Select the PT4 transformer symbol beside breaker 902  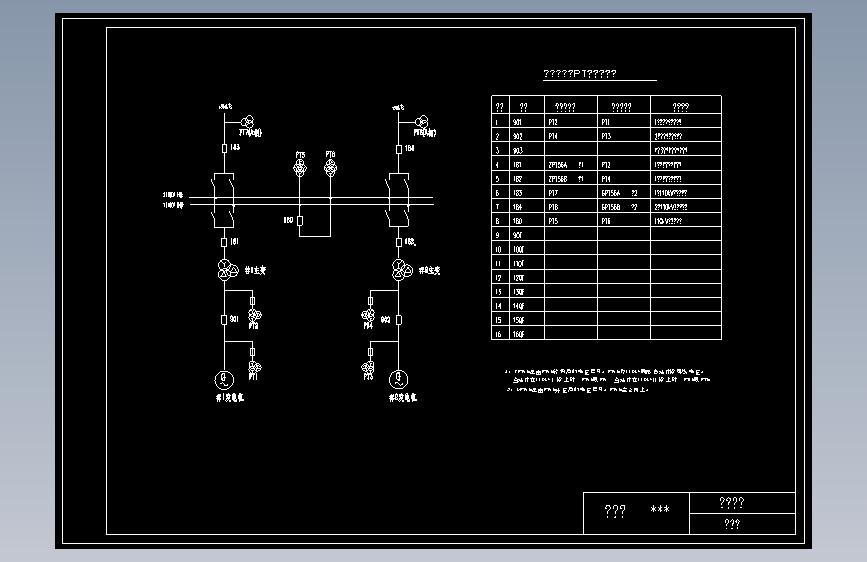click(x=368, y=315)
